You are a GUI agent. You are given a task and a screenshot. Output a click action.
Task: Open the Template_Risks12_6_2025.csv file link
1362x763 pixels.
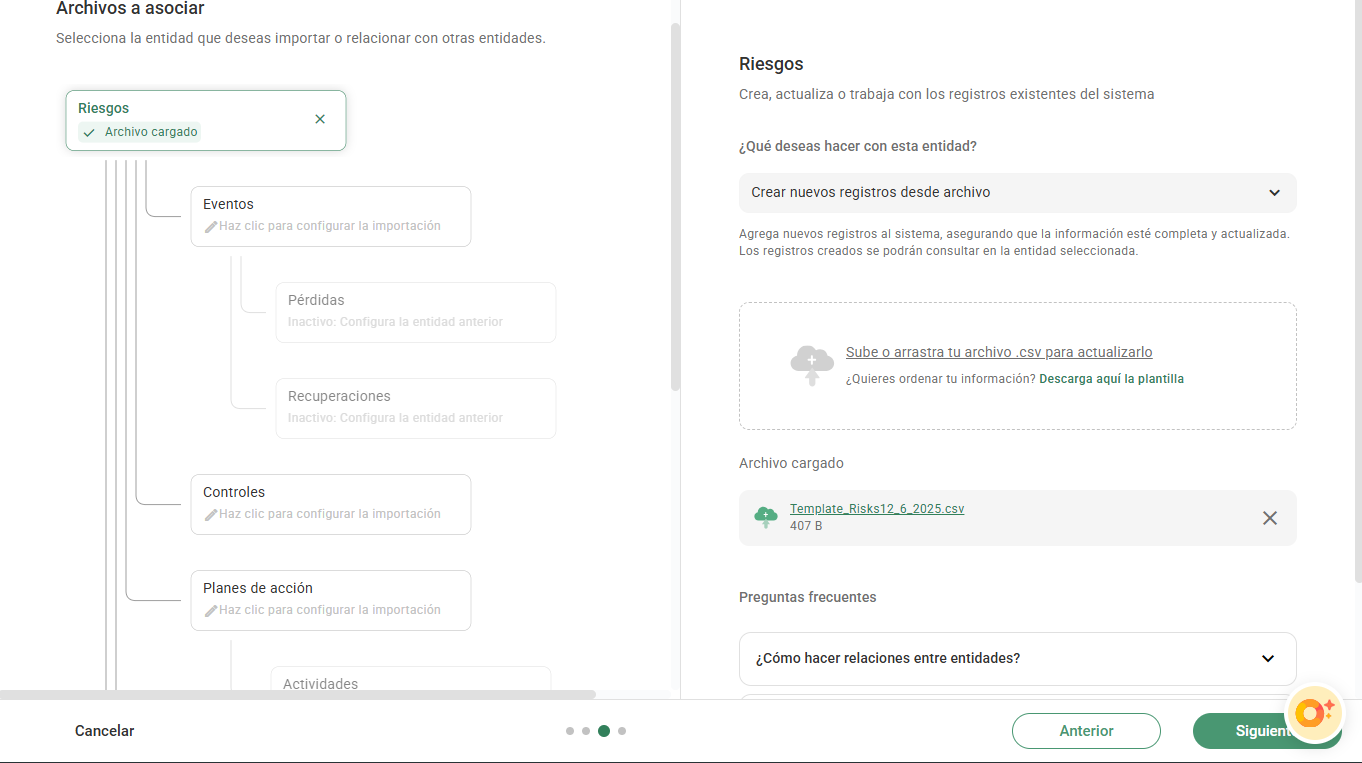(x=877, y=509)
